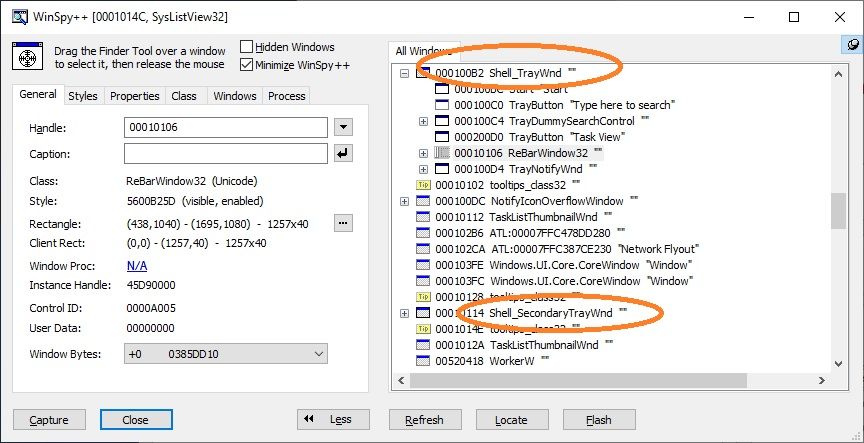Viewport: 864px width, 443px height.
Task: Click the Finder Tool crosshair icon
Action: pos(28,57)
